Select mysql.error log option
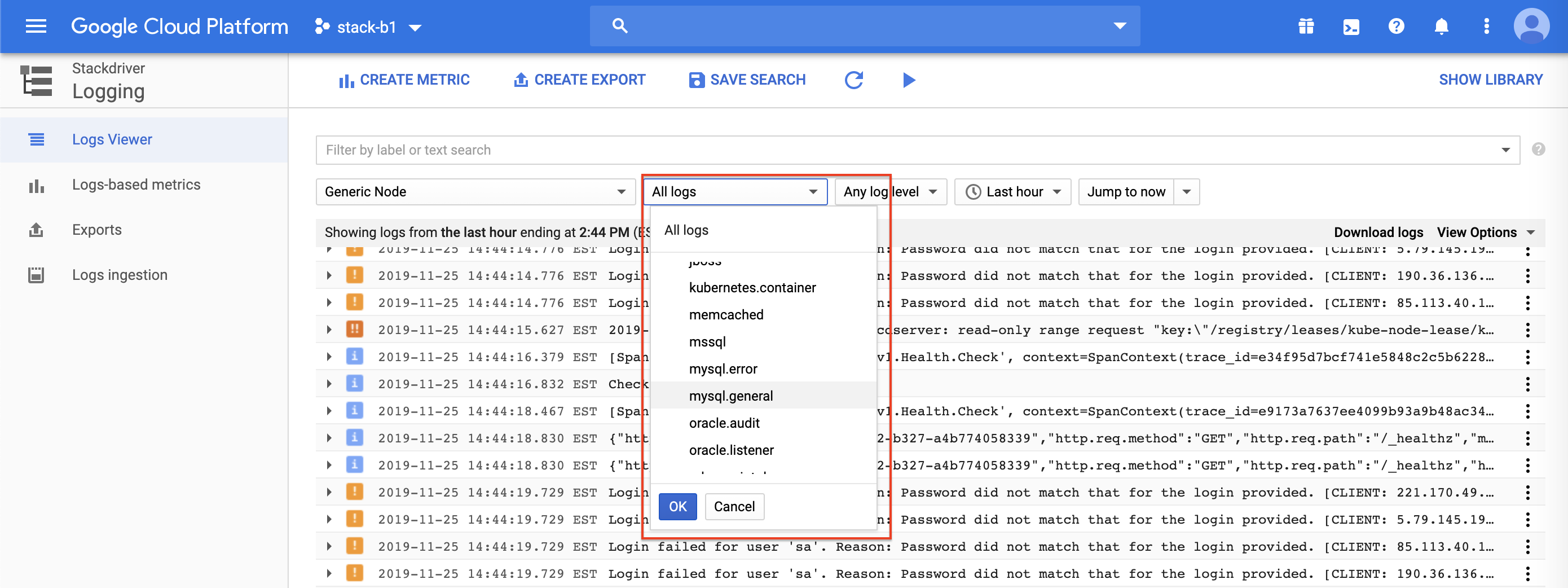The width and height of the screenshot is (1568, 588). (763, 369)
